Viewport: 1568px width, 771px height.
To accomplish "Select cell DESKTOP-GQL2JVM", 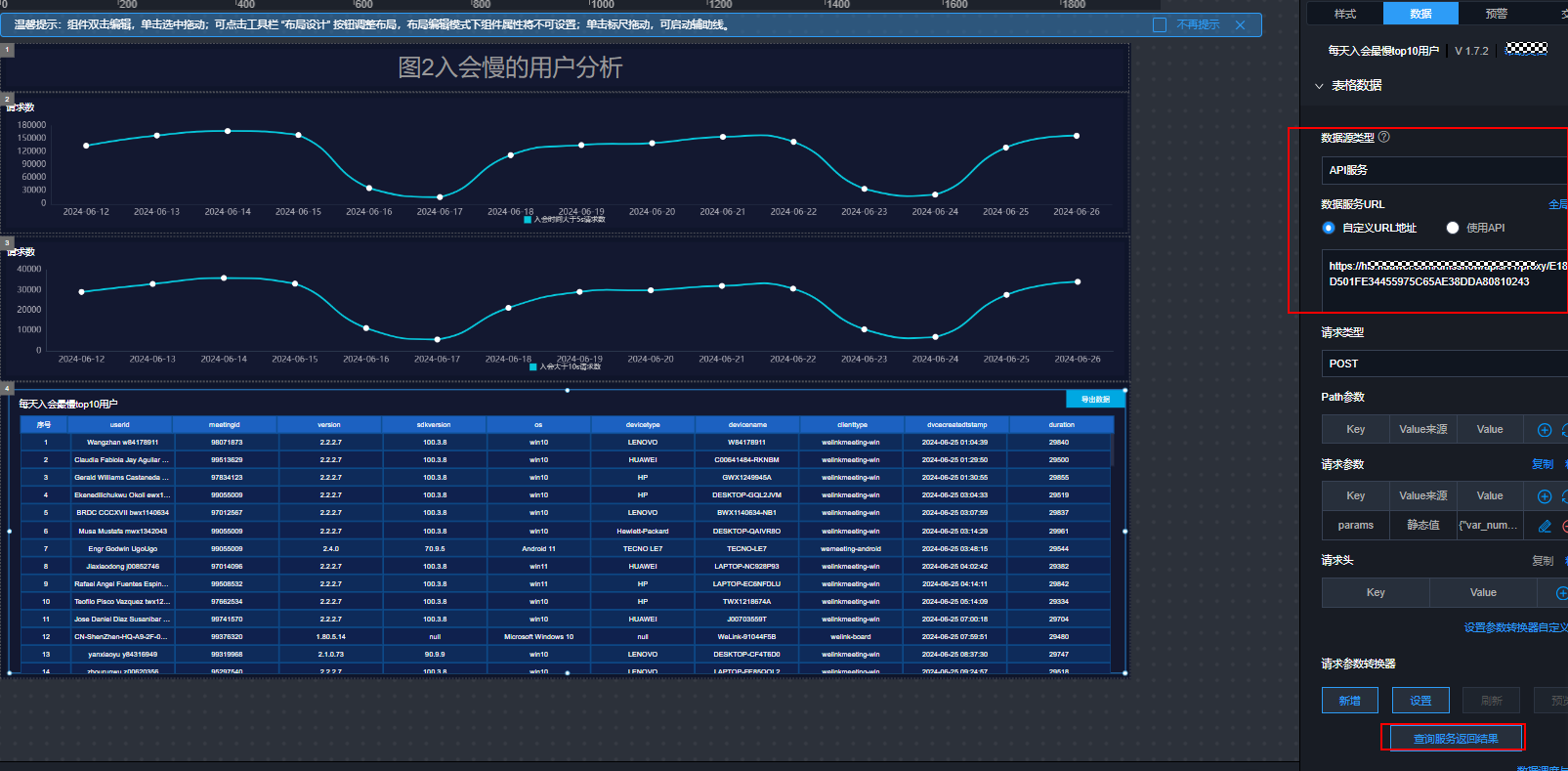I will click(x=747, y=495).
